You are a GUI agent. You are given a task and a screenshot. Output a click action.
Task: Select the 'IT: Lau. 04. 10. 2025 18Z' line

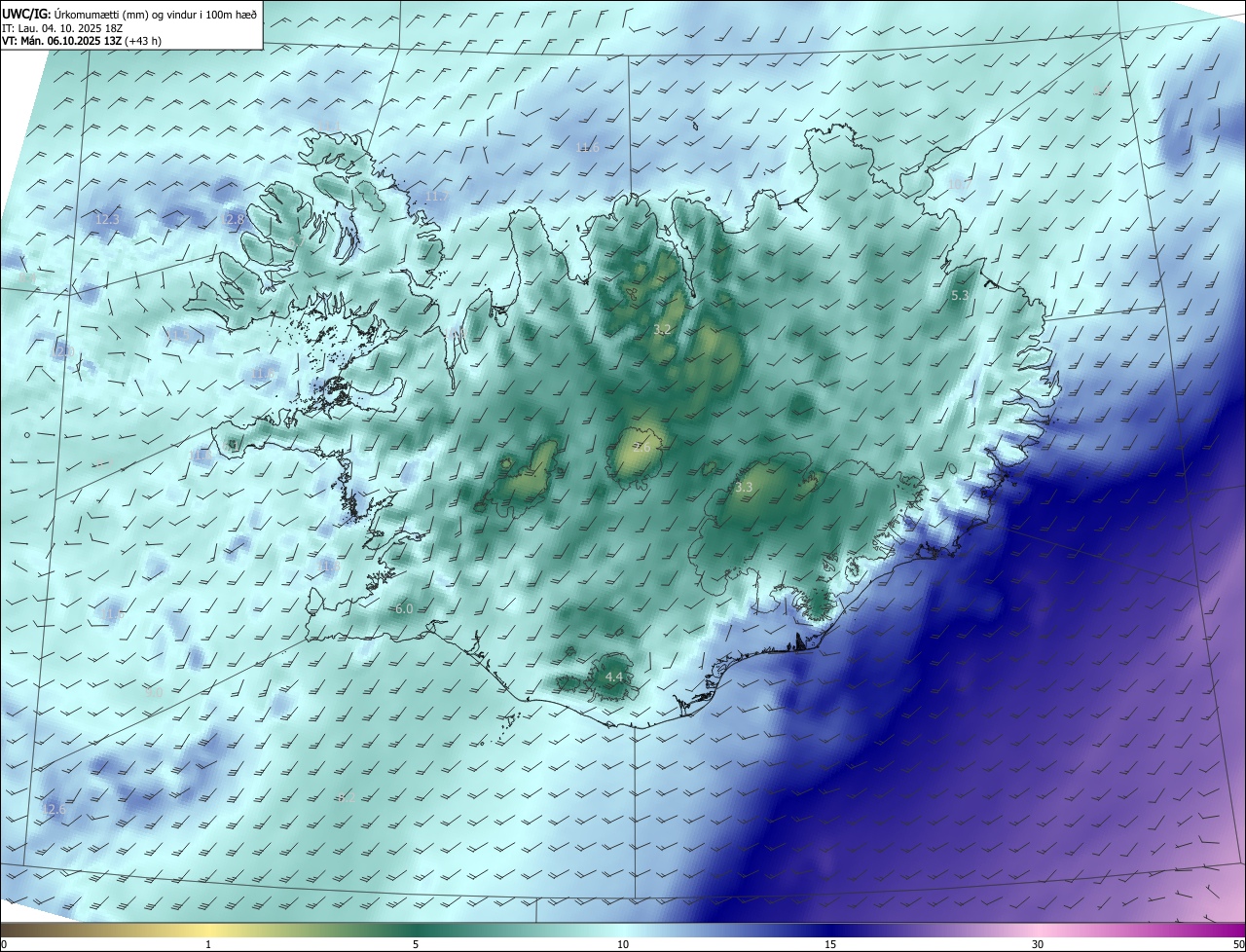[x=62, y=28]
